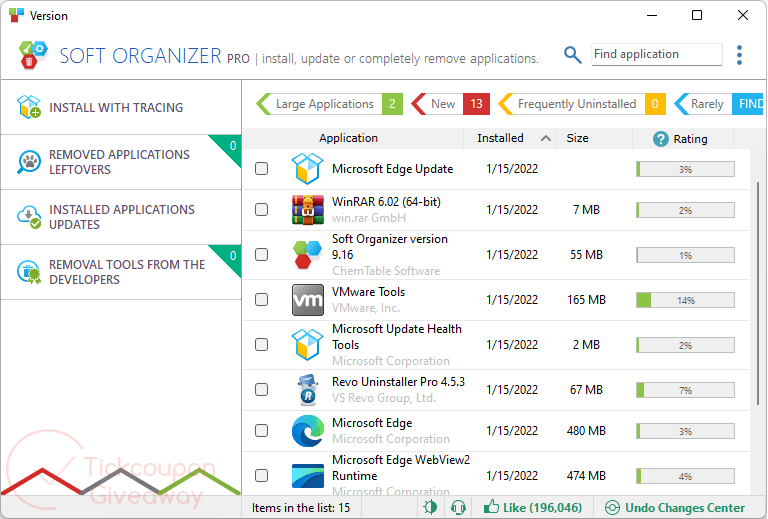
Task: Click the Edge WebView2 Runtime icon
Action: pyautogui.click(x=308, y=476)
